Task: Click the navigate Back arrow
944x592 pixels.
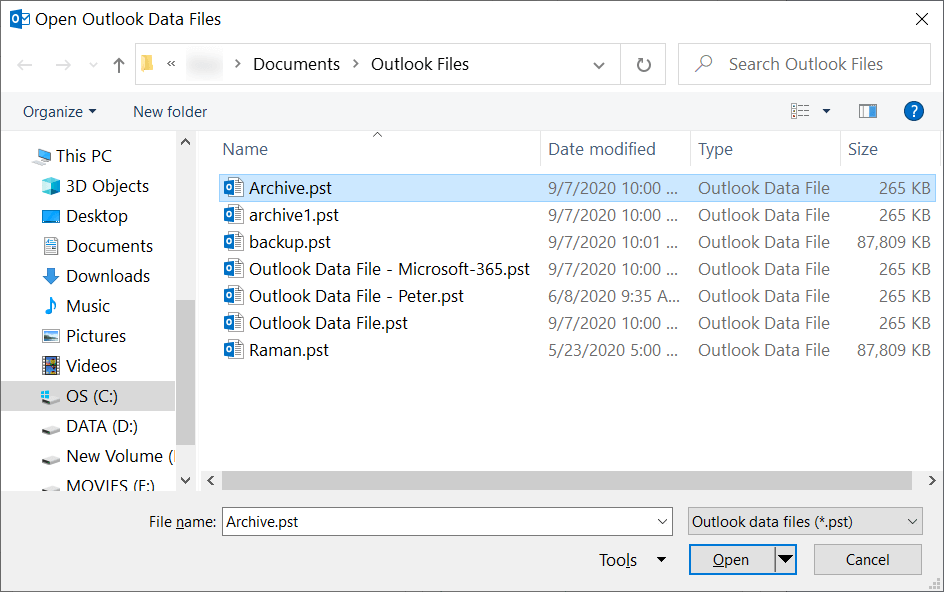Action: click(x=24, y=63)
